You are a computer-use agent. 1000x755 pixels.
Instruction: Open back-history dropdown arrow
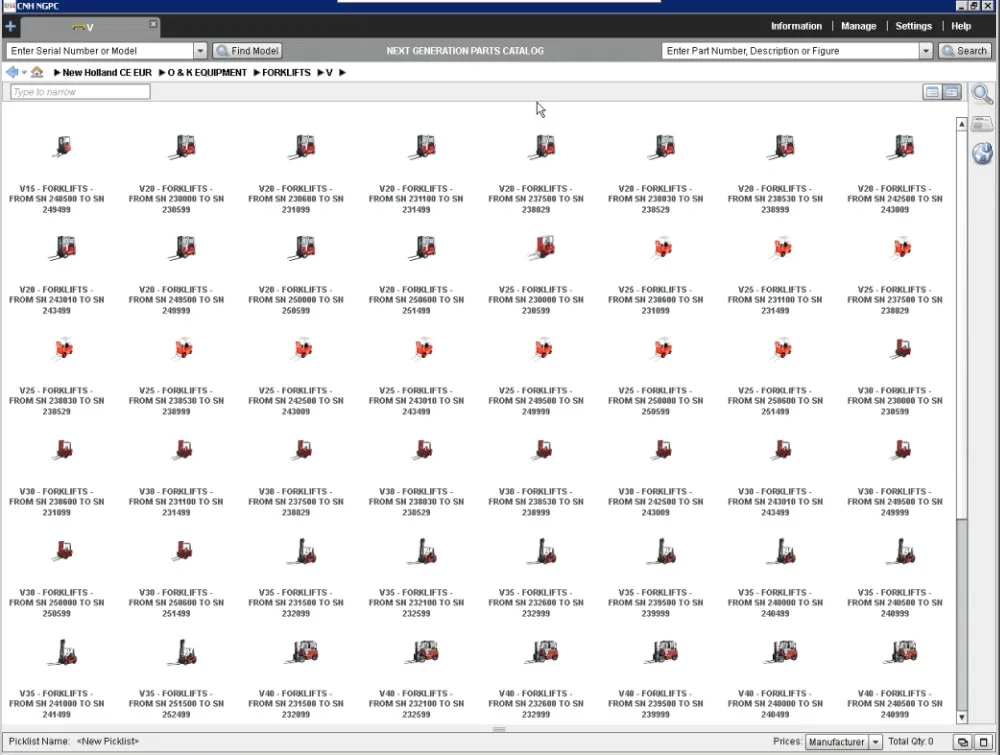click(24, 73)
